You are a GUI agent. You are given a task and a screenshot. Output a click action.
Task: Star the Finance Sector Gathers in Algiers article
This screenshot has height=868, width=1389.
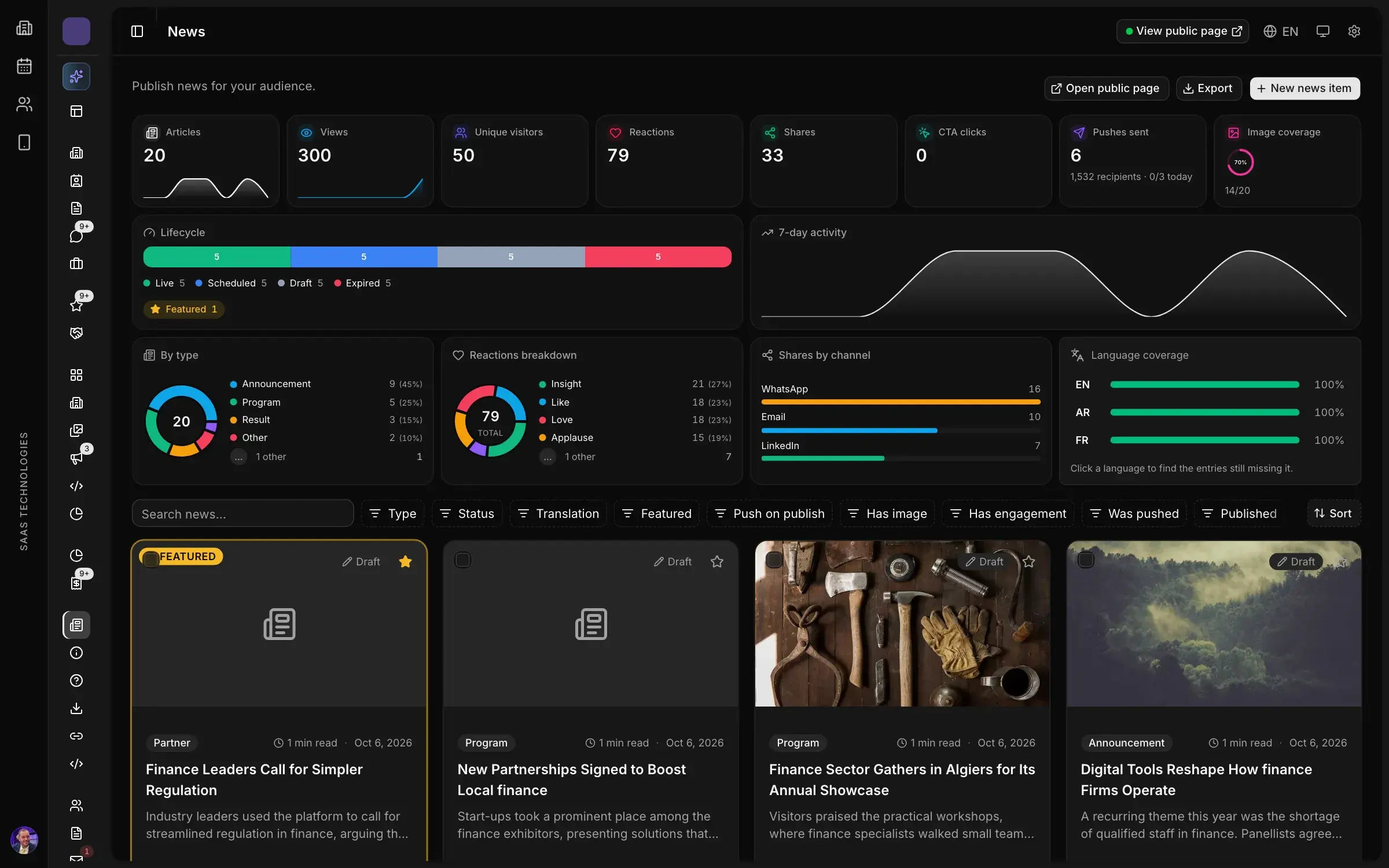(1028, 561)
